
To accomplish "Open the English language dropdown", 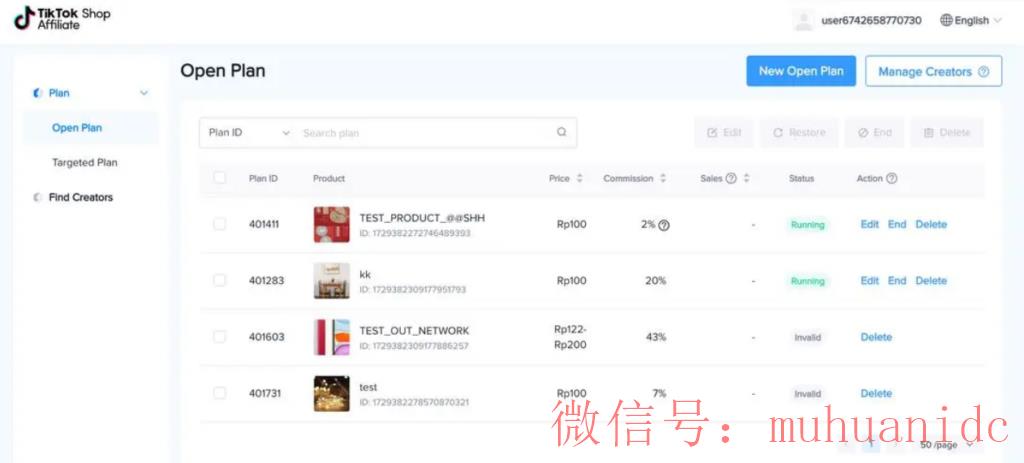I will click(x=971, y=20).
